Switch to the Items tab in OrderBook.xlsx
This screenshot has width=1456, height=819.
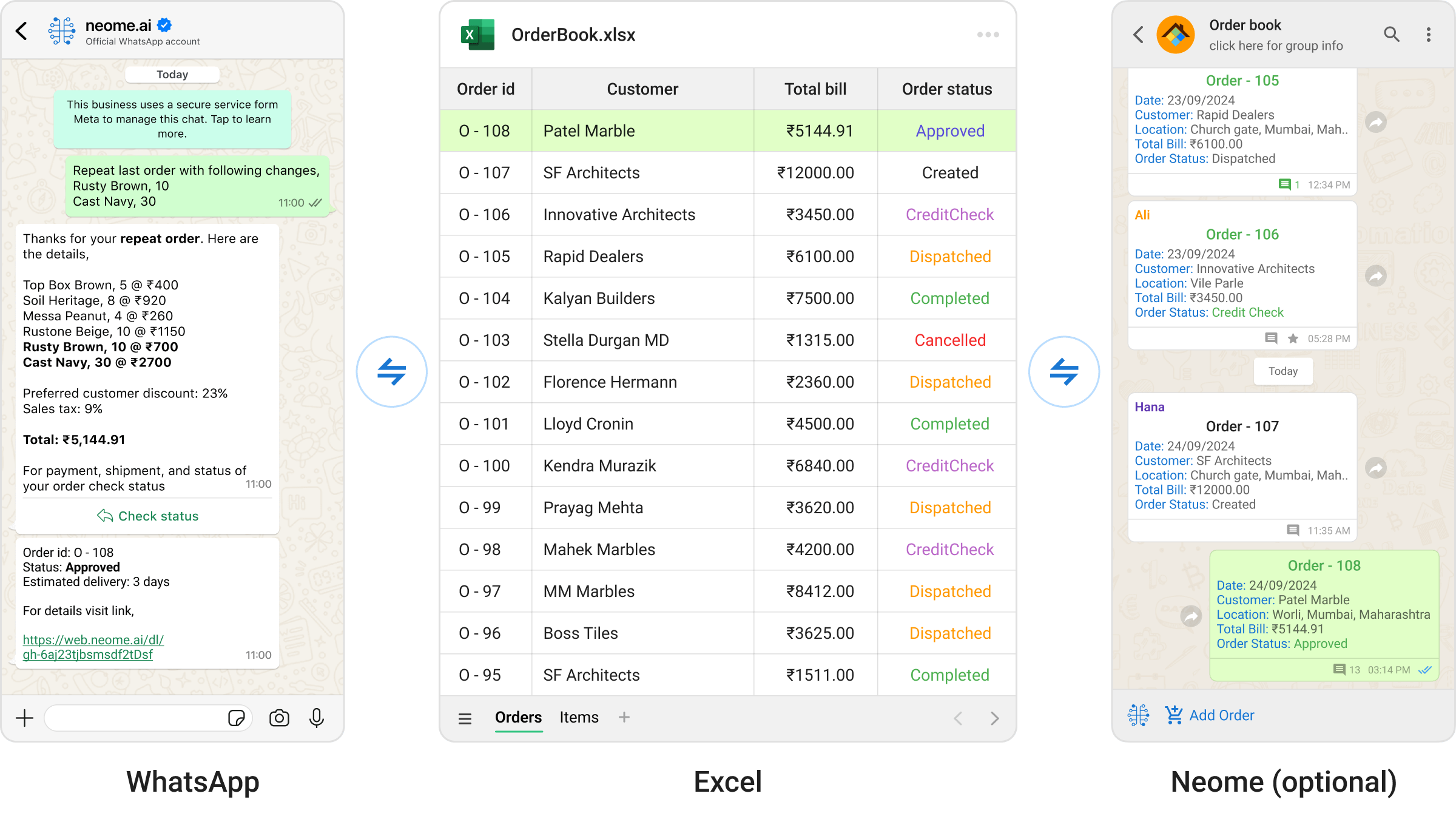[x=578, y=717]
